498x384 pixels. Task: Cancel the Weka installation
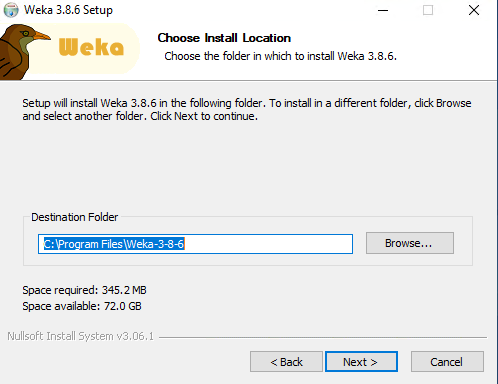pos(447,362)
